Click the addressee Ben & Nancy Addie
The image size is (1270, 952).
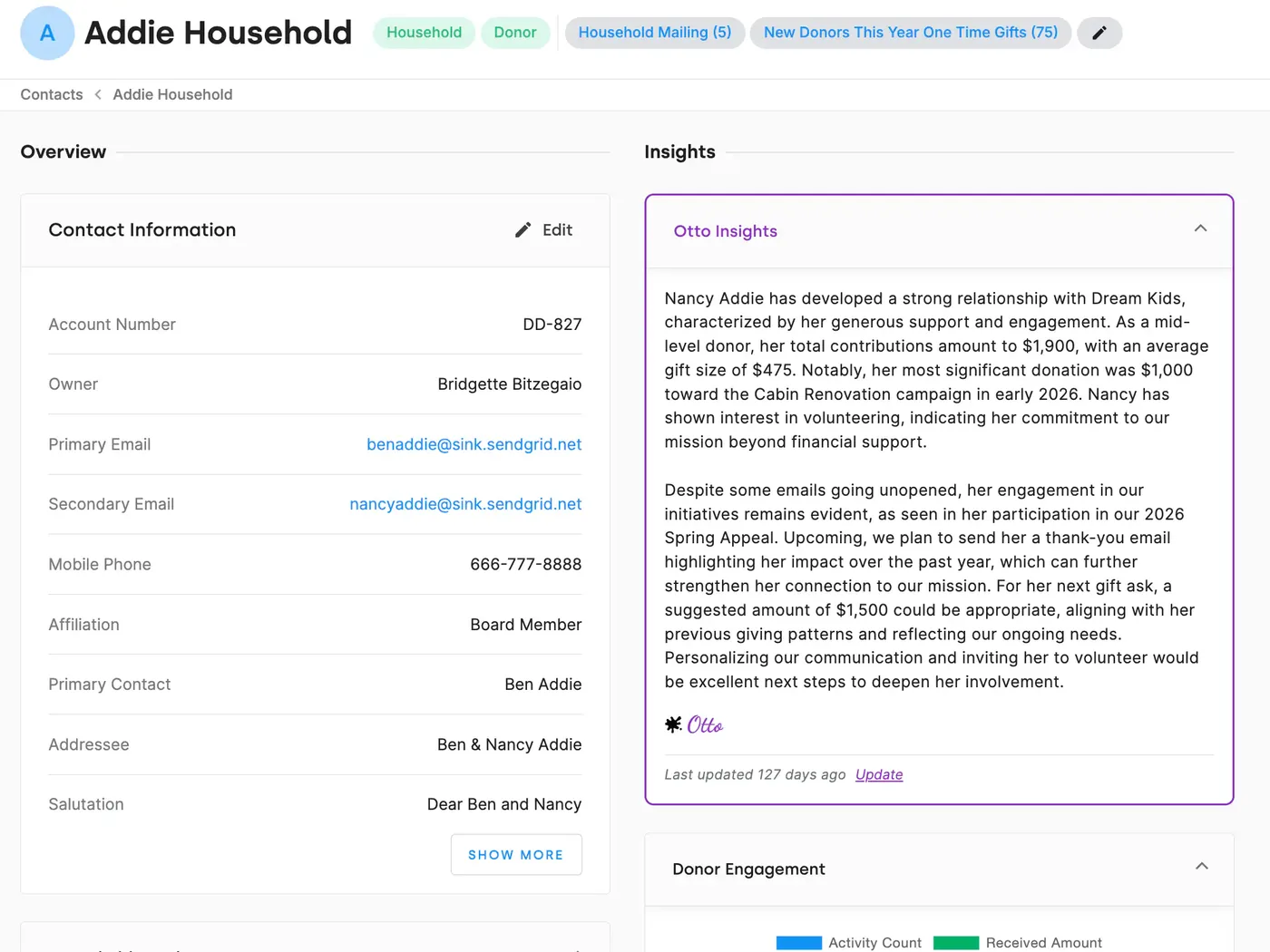(x=510, y=744)
